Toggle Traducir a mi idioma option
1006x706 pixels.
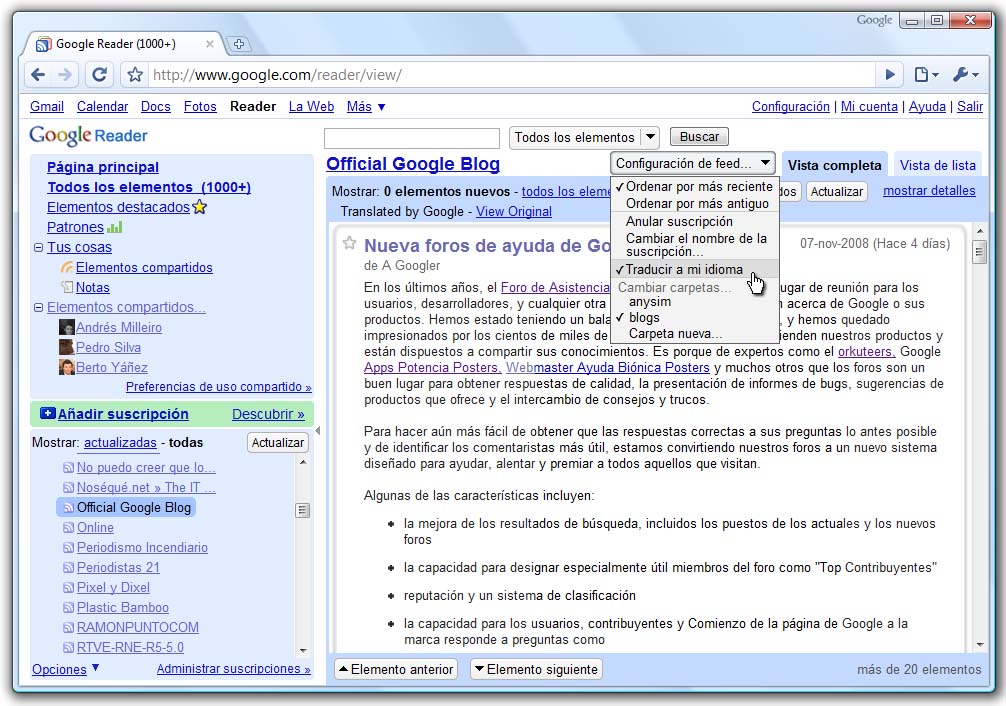tap(695, 270)
